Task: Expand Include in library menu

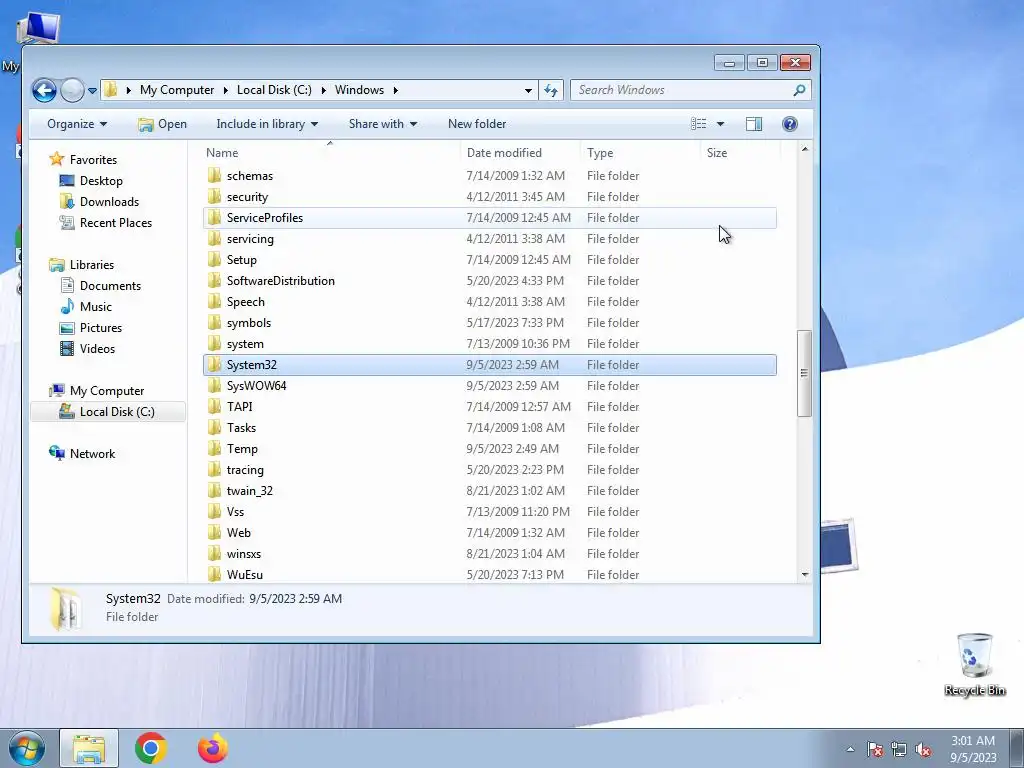Action: (x=267, y=124)
